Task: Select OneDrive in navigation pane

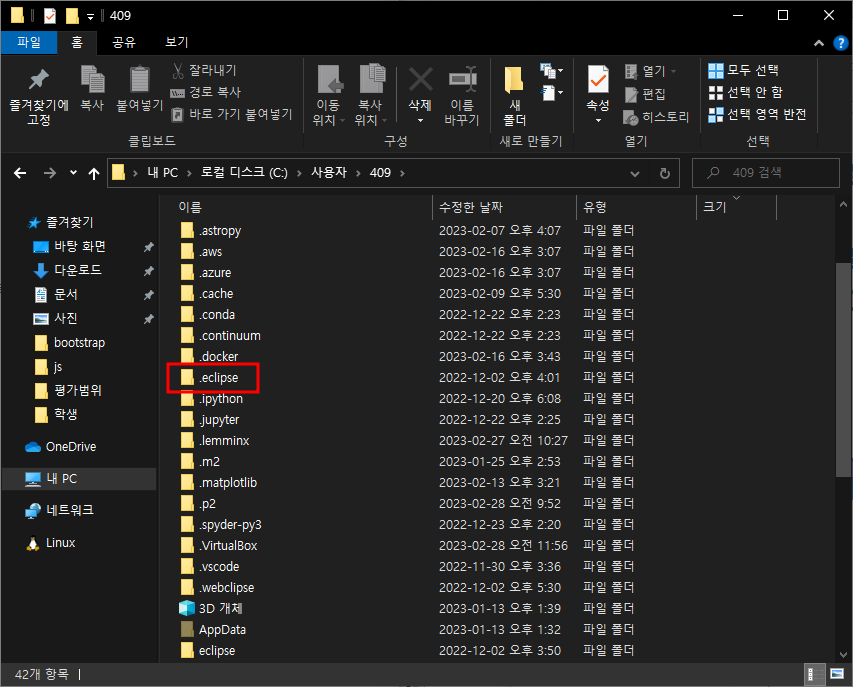Action: (x=71, y=447)
